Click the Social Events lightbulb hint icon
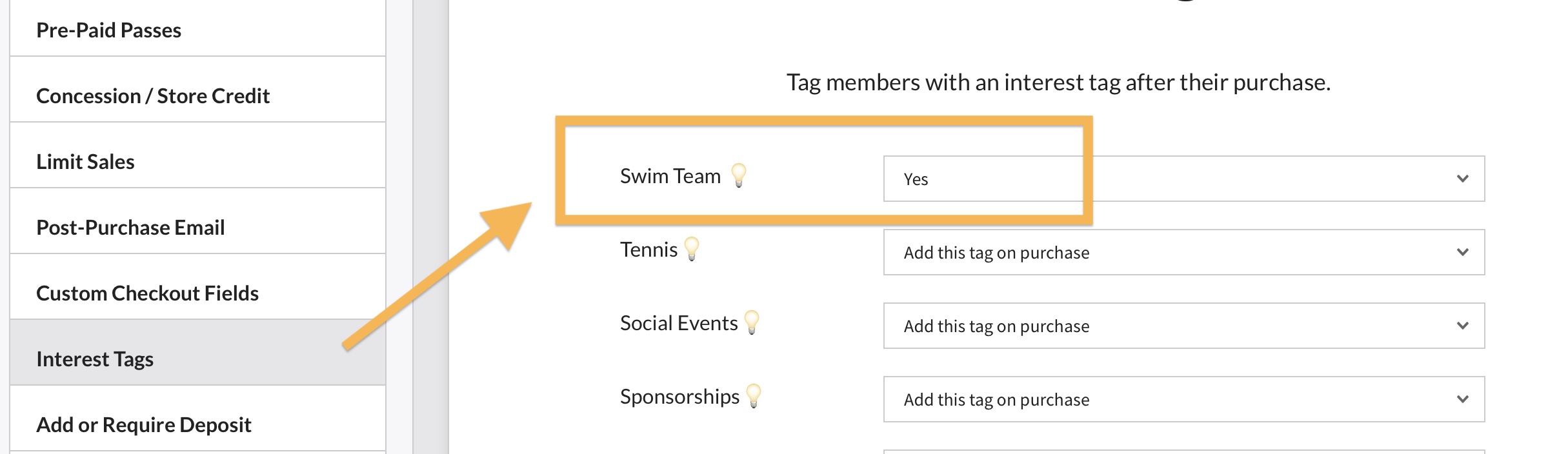 [x=752, y=322]
